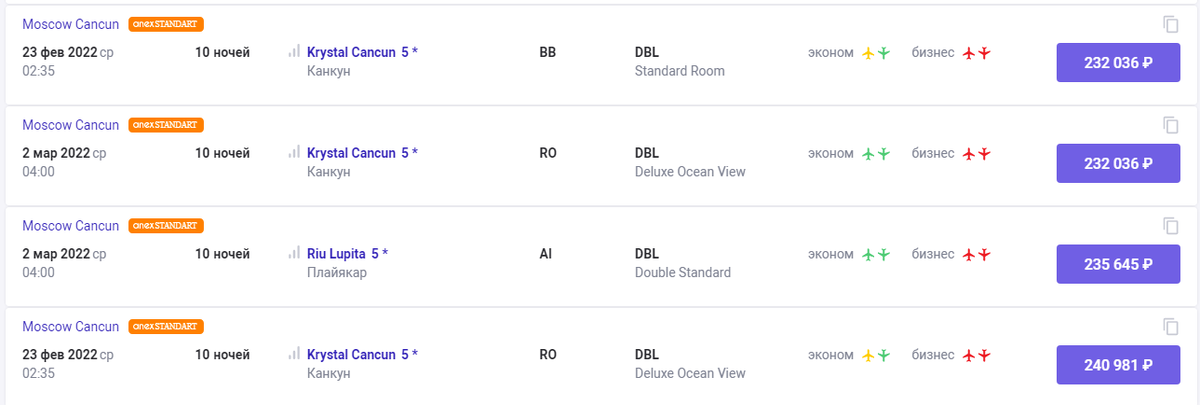The image size is (1200, 405).
Task: Open Moscow Cancun tour link in first row
Action: (71, 24)
